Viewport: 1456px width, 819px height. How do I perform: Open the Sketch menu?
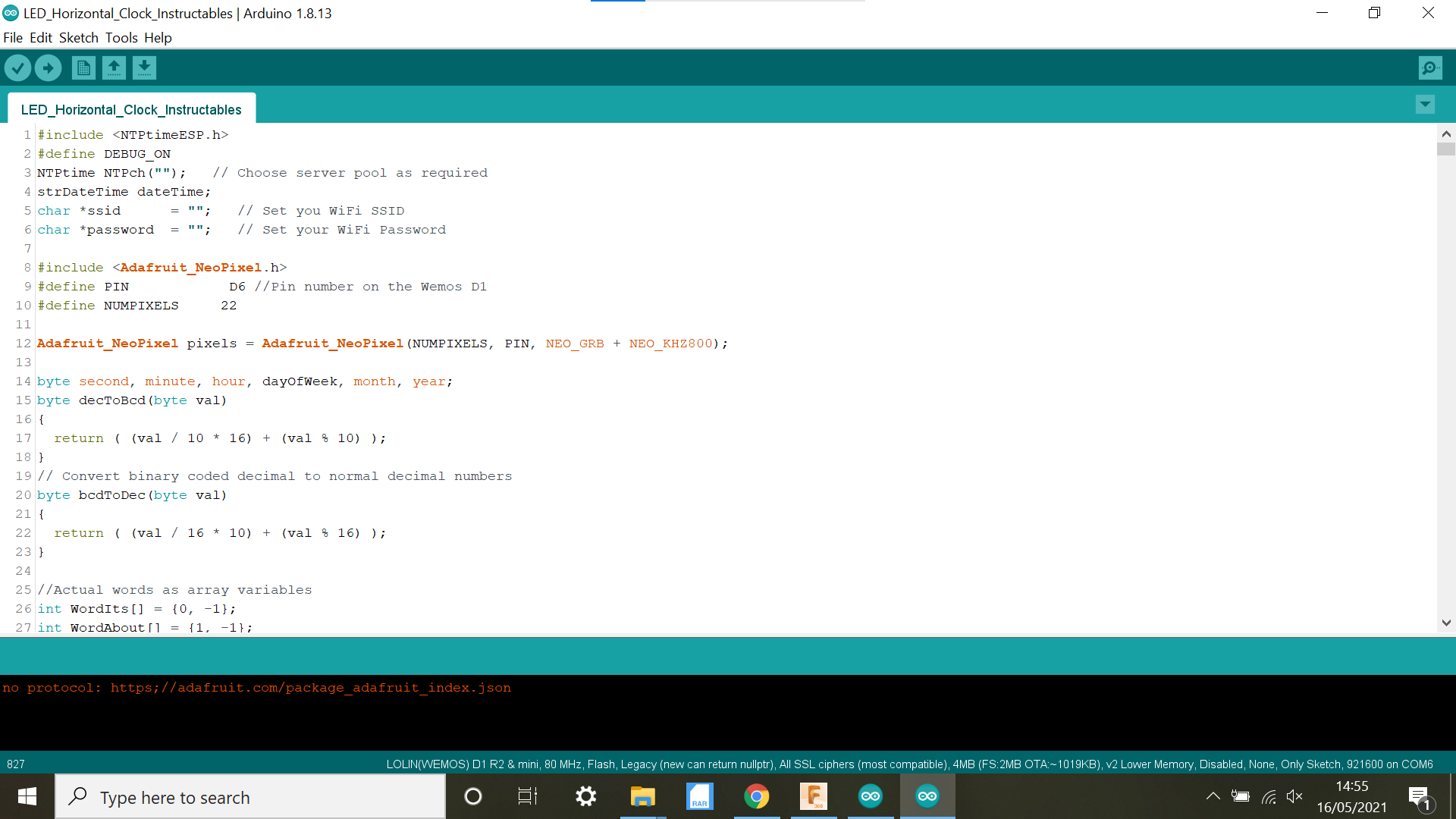click(79, 38)
